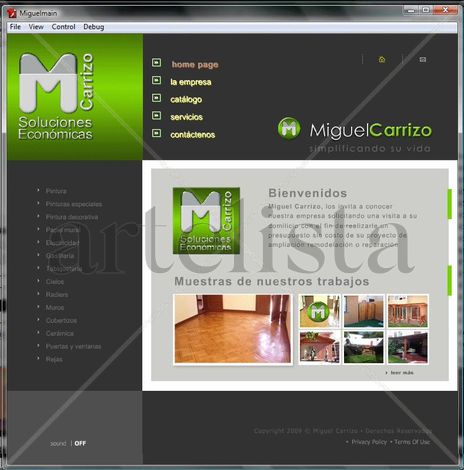This screenshot has width=464, height=470.
Task: Click the MiguelCarrizo brand title
Action: click(371, 130)
